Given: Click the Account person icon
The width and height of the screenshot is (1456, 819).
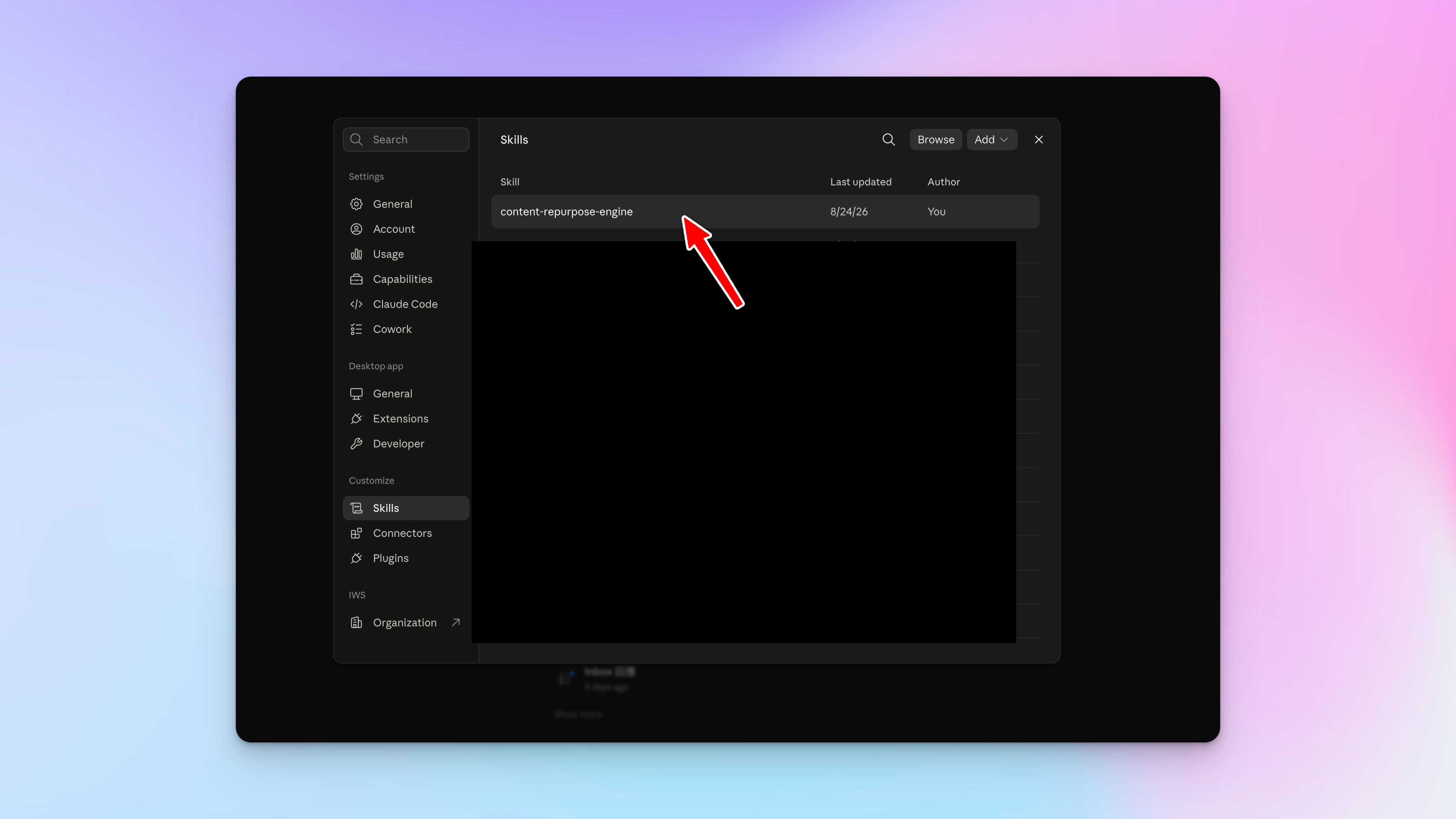Looking at the screenshot, I should tap(356, 229).
